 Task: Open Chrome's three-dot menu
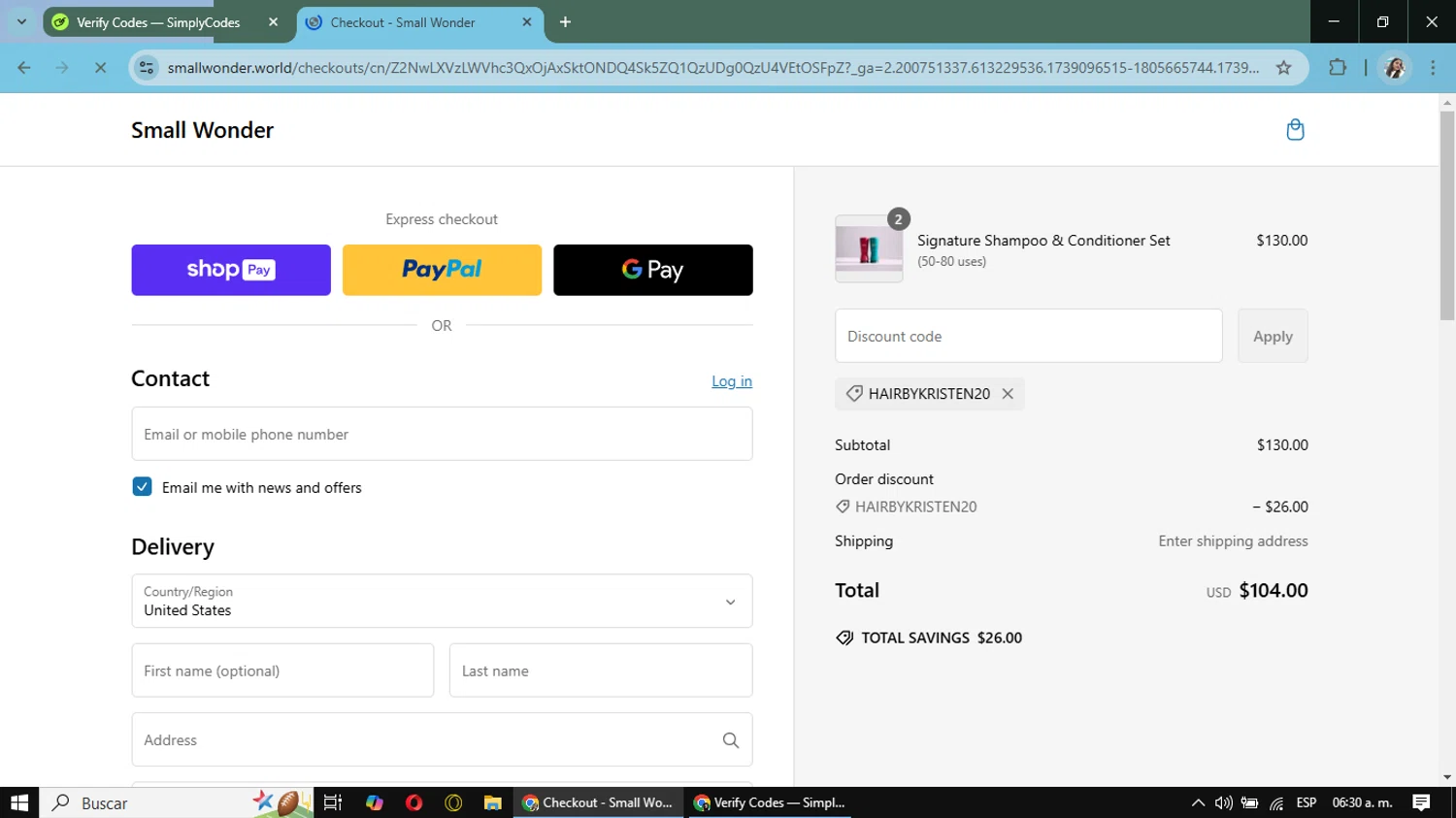coord(1433,68)
